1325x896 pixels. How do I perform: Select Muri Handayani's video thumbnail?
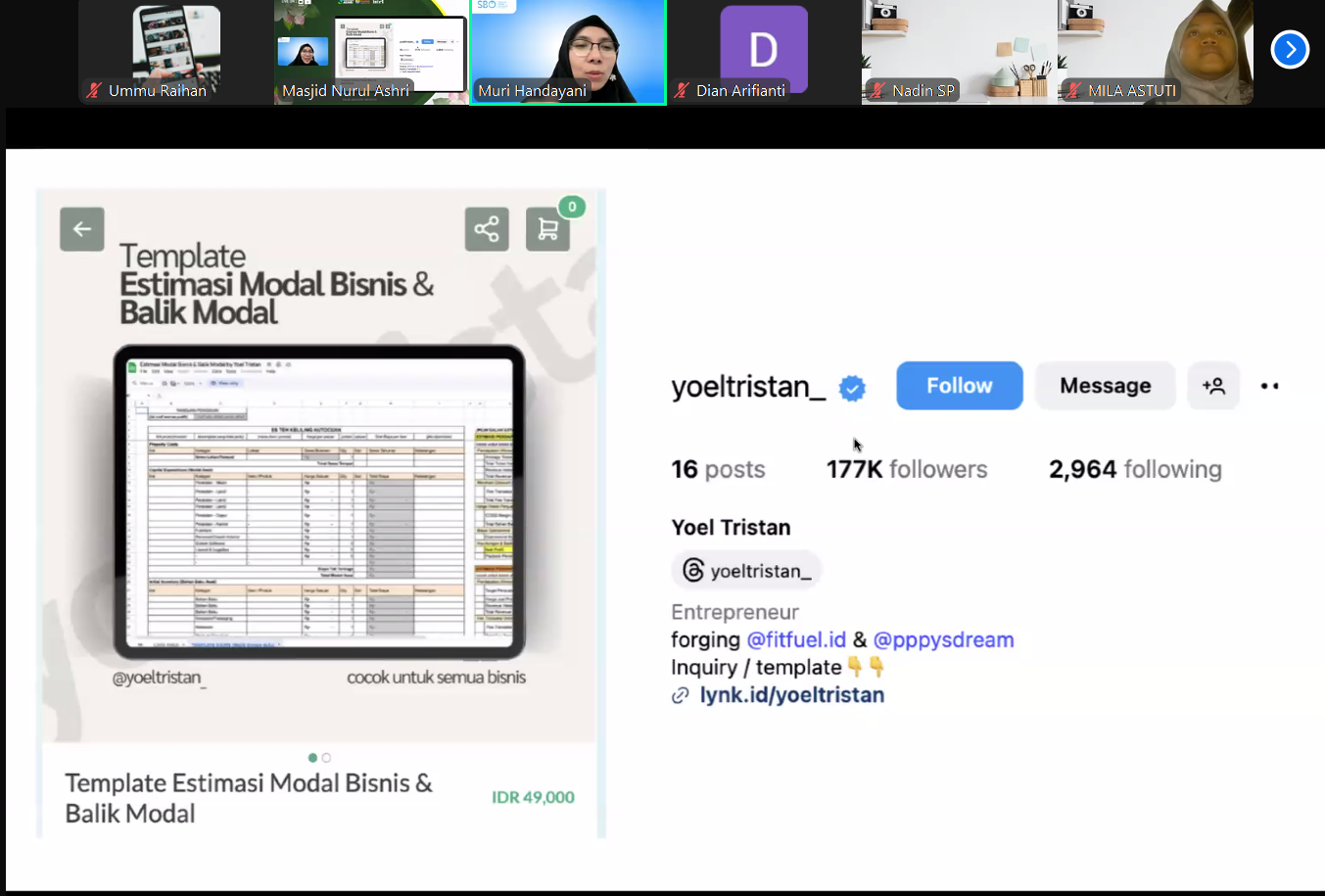click(x=568, y=51)
